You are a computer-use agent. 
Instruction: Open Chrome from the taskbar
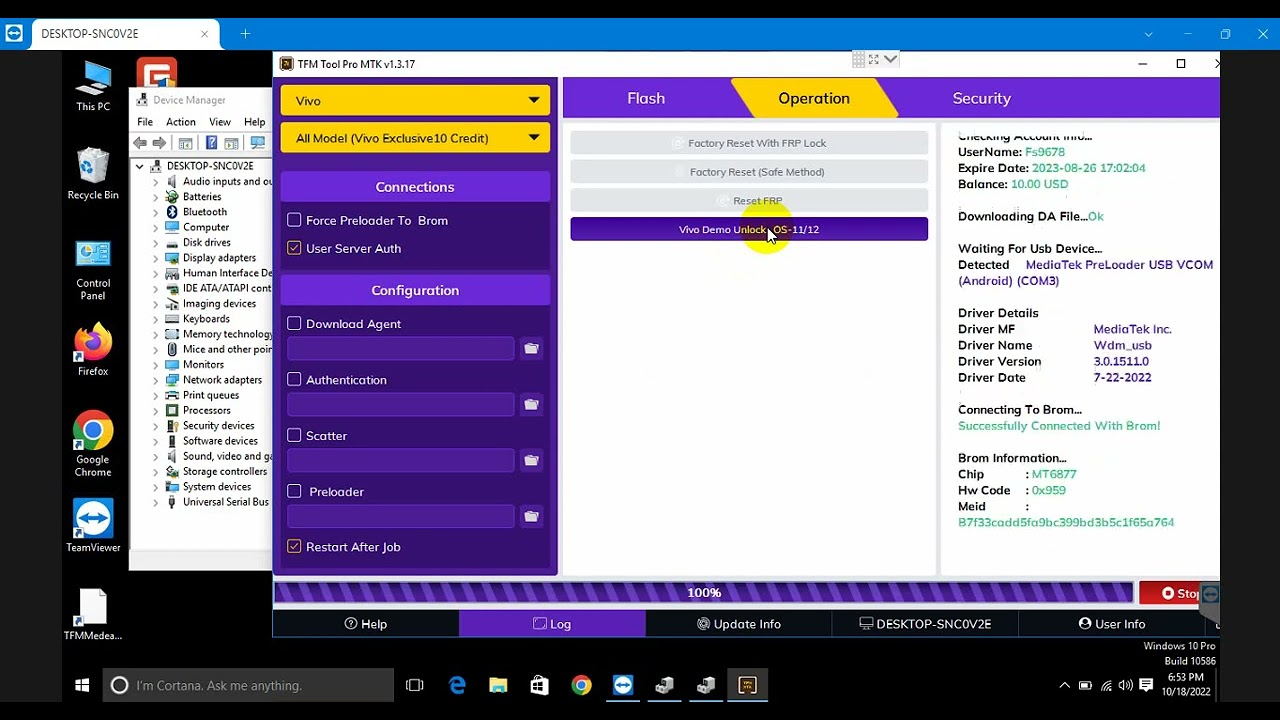[x=581, y=685]
